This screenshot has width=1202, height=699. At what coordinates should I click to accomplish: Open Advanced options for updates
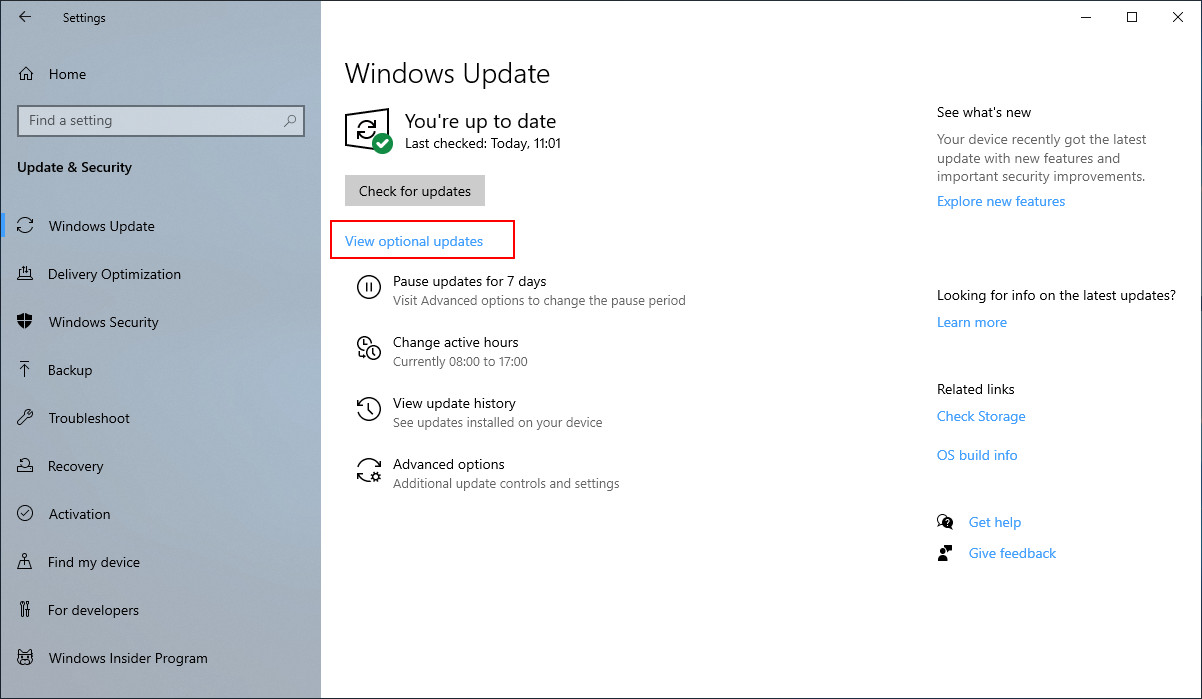pos(448,464)
